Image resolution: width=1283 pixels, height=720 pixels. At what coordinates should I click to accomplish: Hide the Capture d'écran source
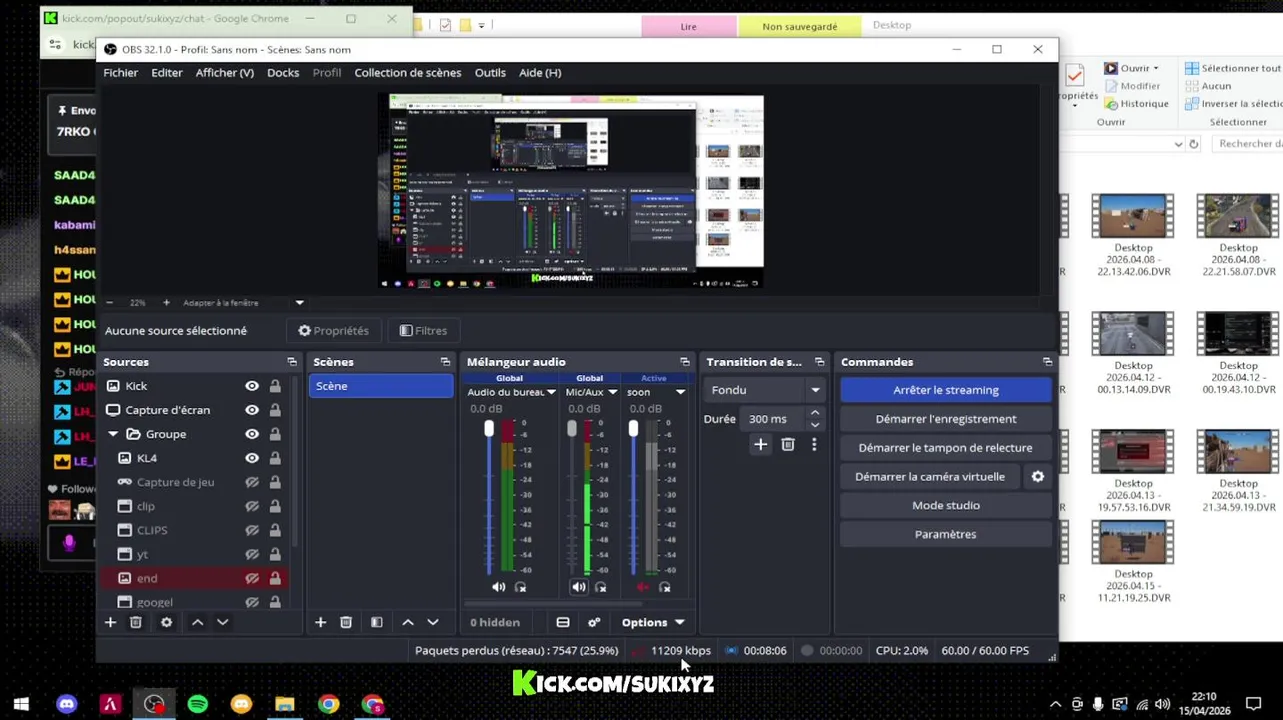click(x=252, y=410)
